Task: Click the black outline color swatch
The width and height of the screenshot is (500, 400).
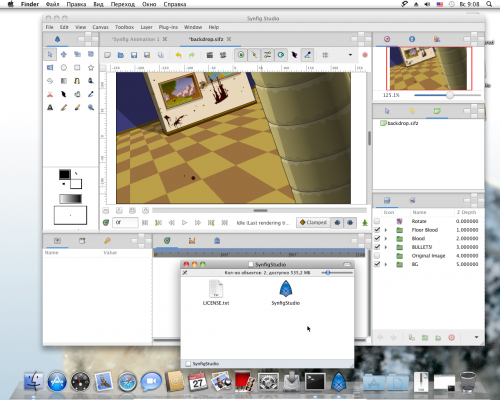Action: [65, 174]
